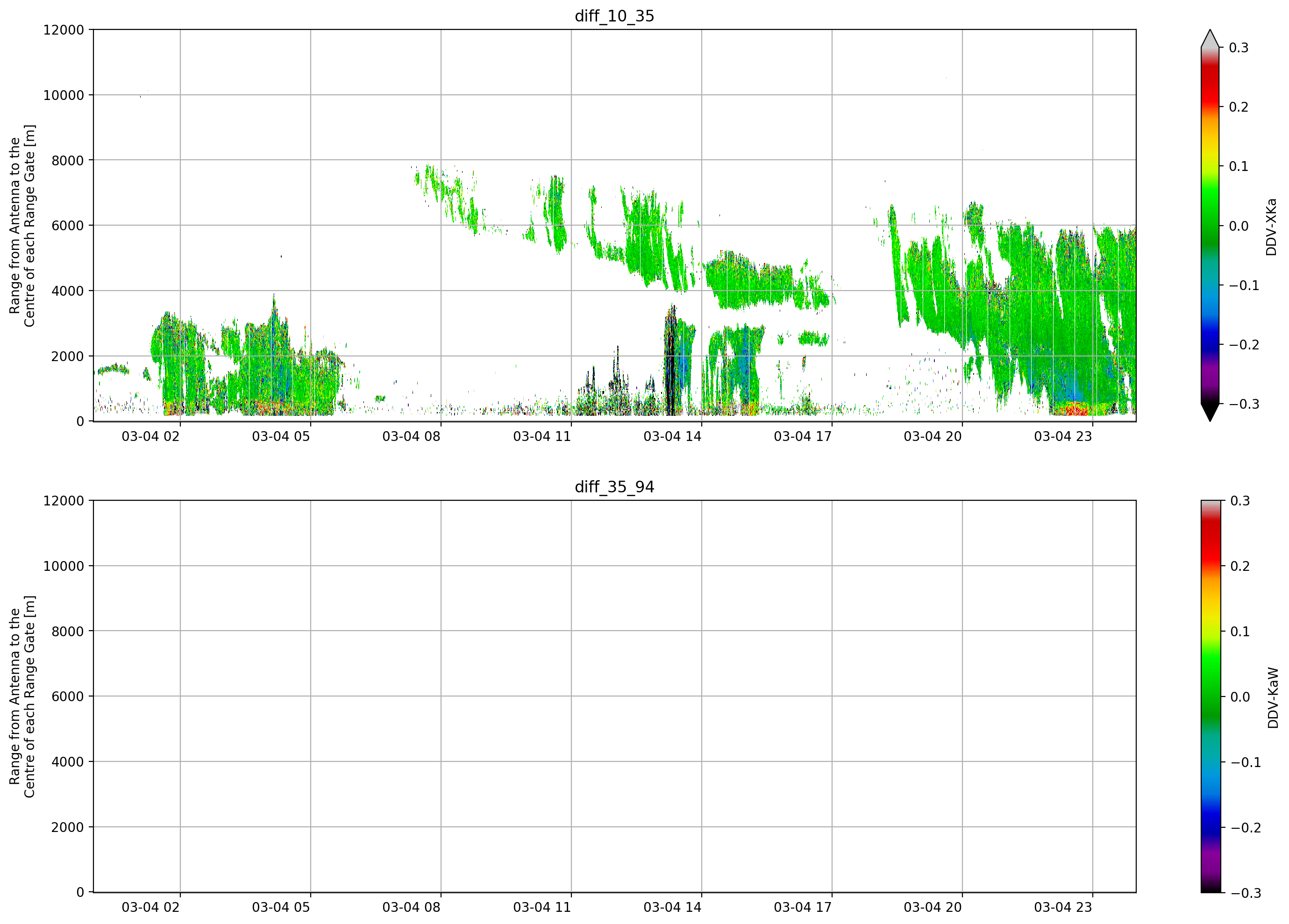Click the y-axis label of the diff_35_94 plot
Image resolution: width=1289 pixels, height=924 pixels.
22,696
